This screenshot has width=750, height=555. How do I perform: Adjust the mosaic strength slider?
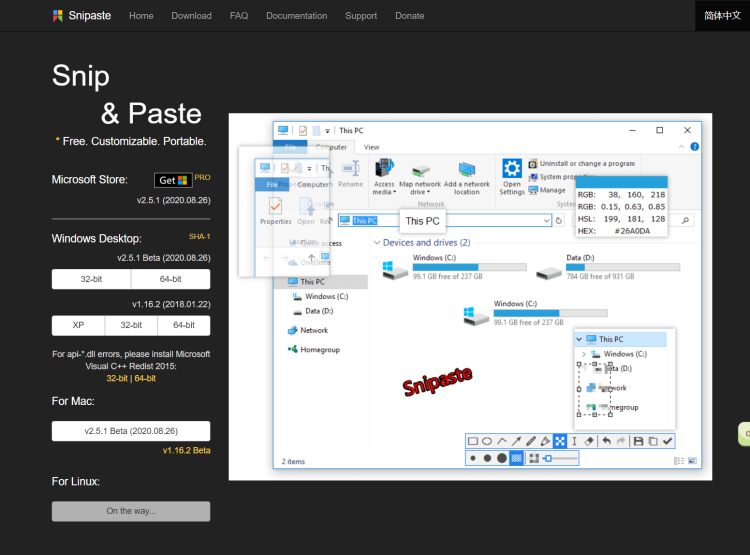(x=560, y=458)
